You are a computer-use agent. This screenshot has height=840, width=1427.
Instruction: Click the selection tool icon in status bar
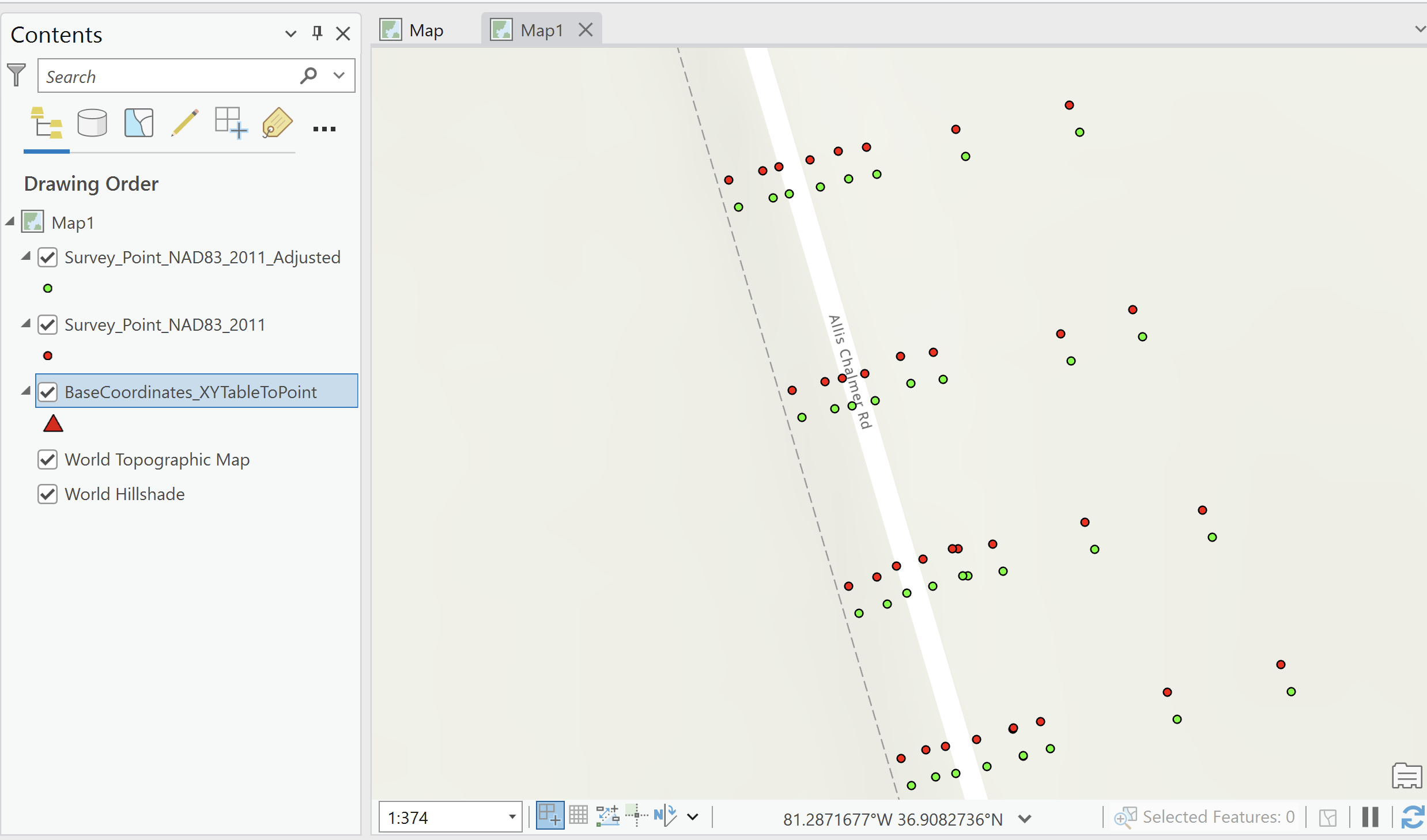(x=1328, y=818)
